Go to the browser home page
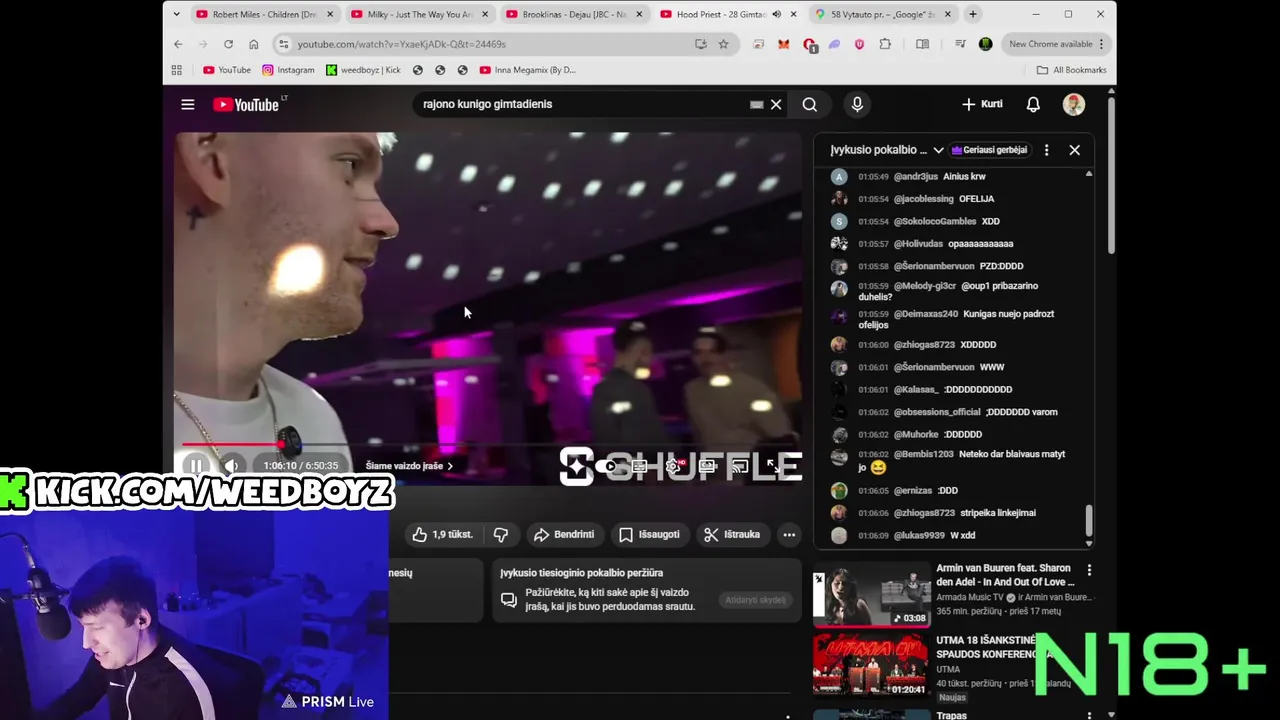Viewport: 1280px width, 720px height. click(x=253, y=44)
